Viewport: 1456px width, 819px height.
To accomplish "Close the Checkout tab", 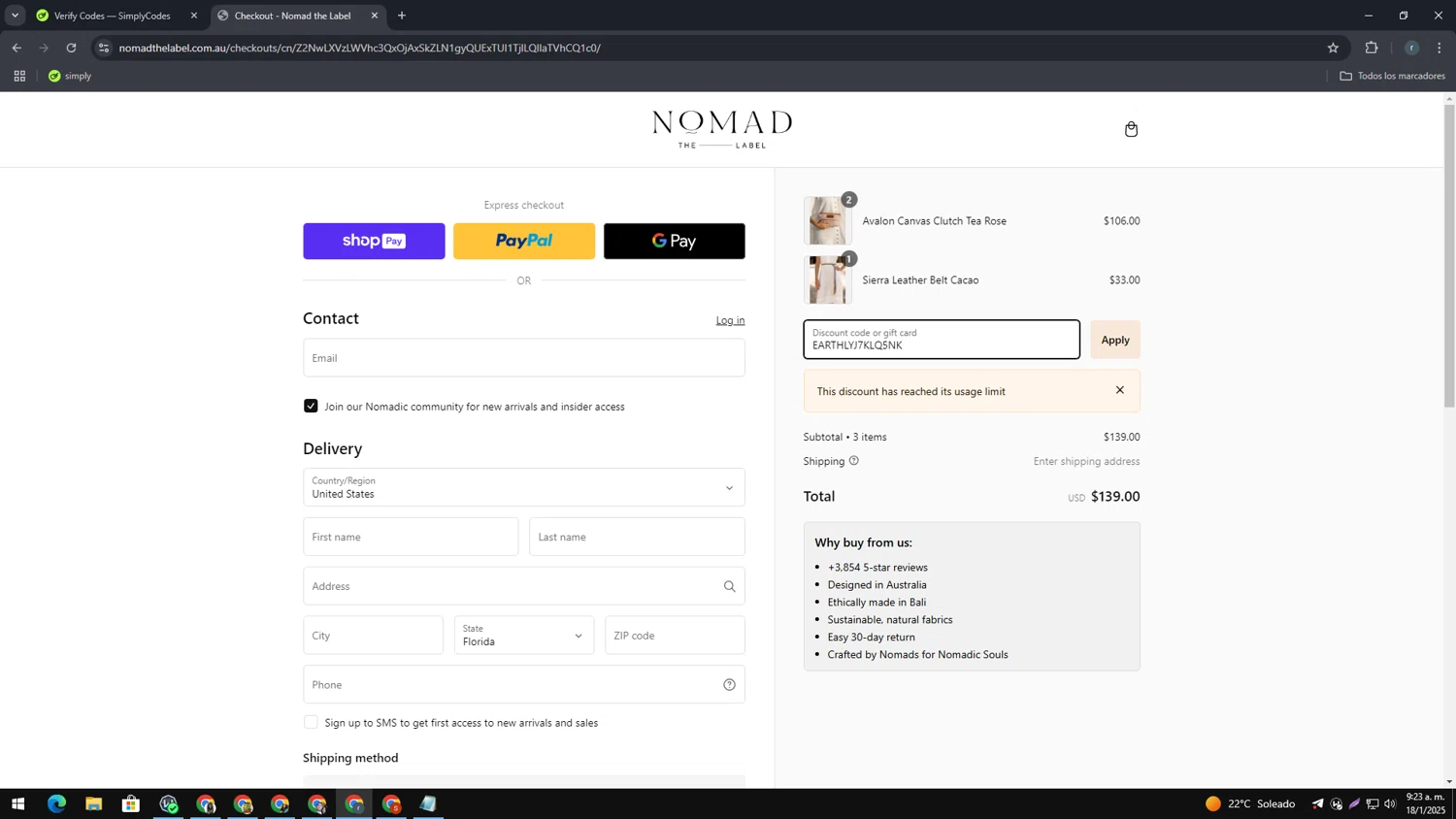I will [375, 16].
